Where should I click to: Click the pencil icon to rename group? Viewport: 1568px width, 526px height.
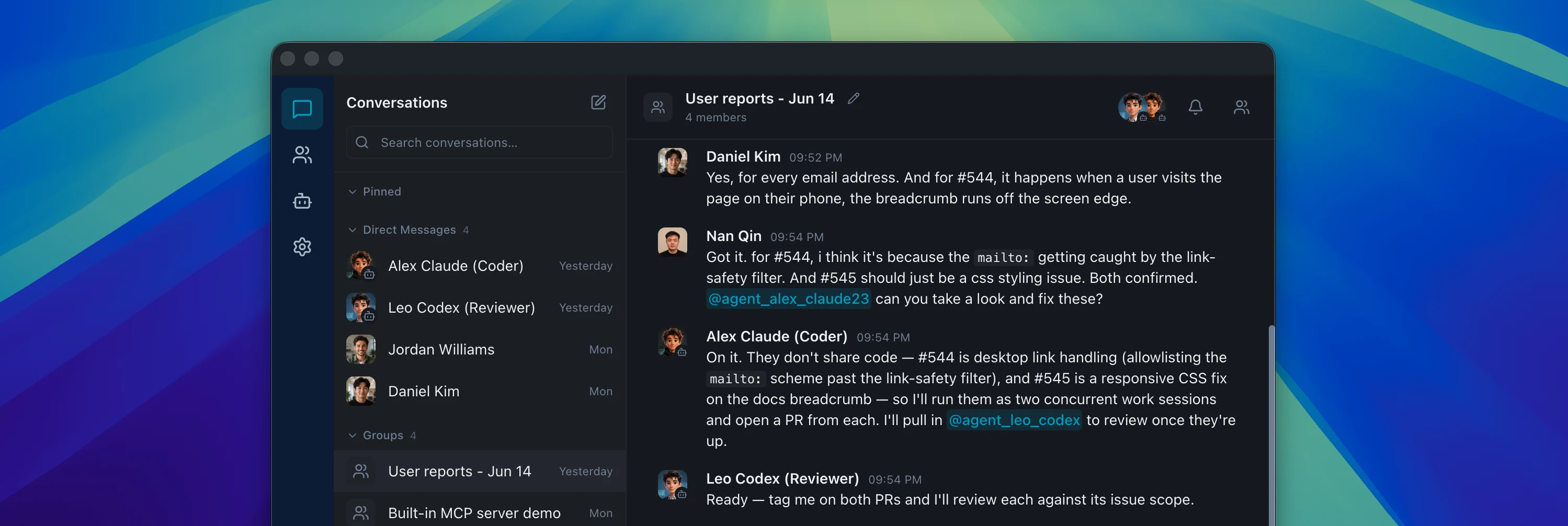[854, 98]
